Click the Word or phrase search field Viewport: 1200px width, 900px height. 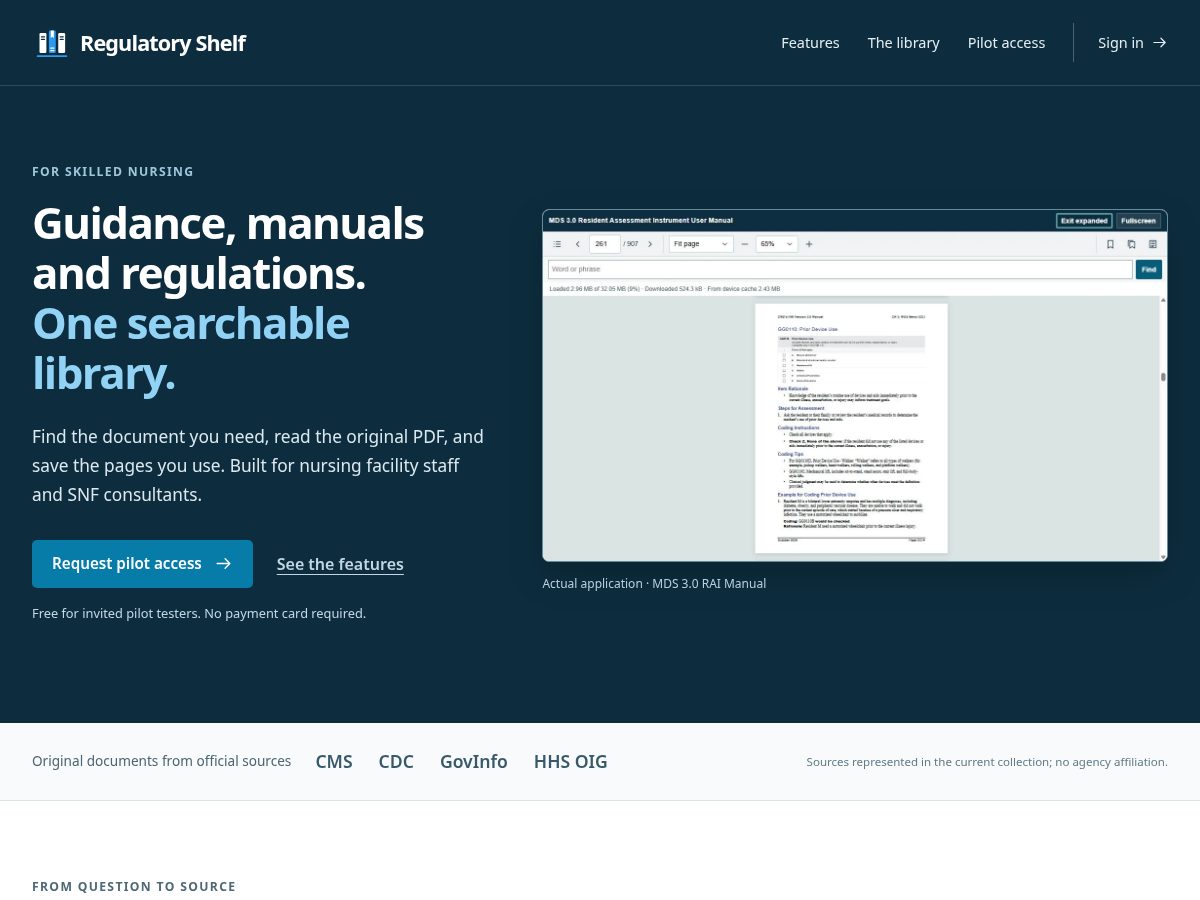point(840,269)
